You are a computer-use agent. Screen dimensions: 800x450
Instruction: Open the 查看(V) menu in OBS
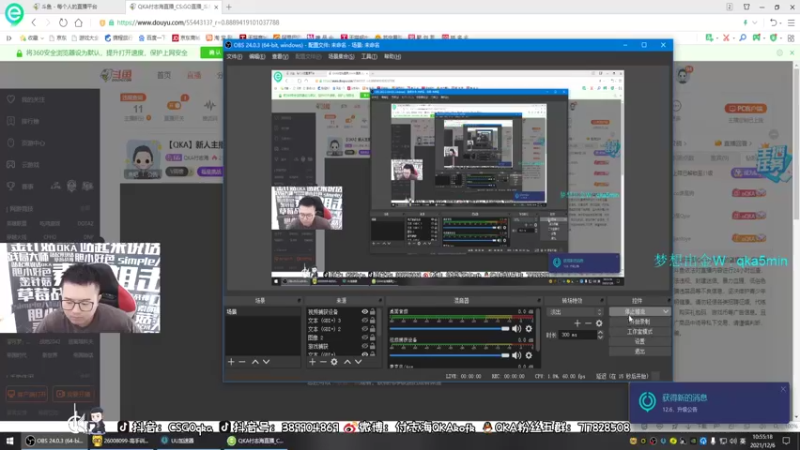[x=280, y=57]
